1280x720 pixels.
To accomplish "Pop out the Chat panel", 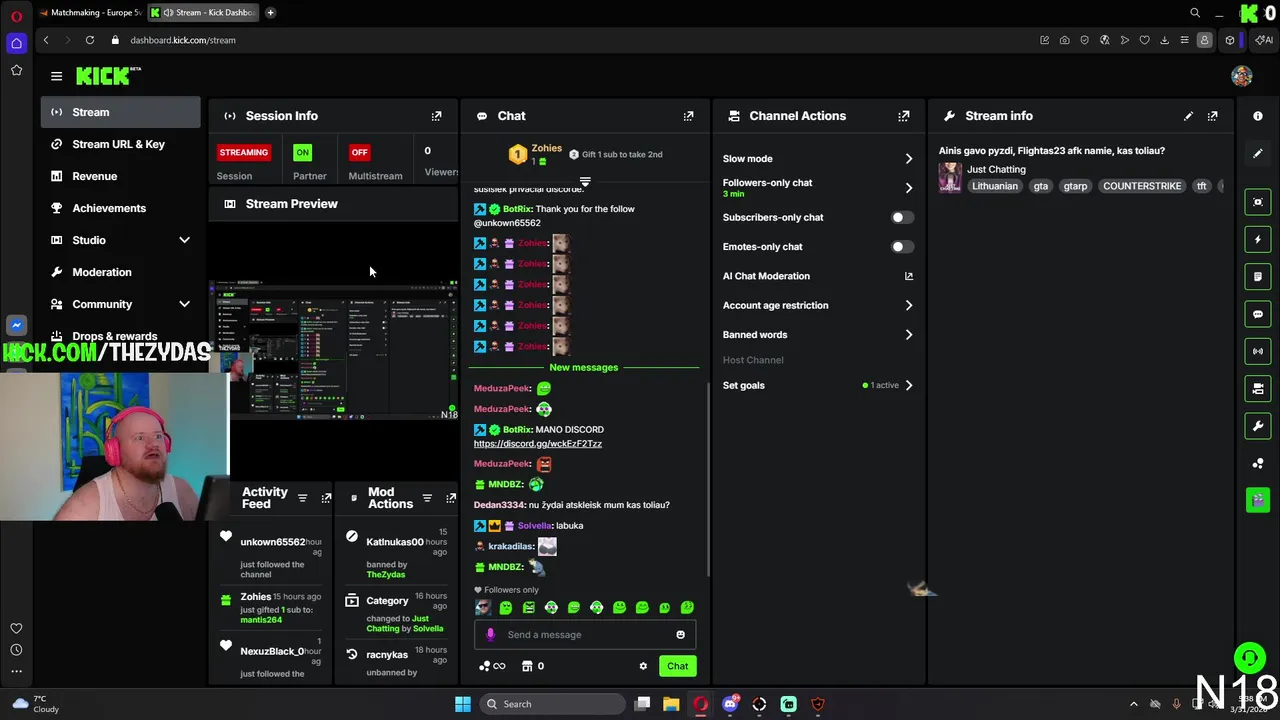I will tap(688, 116).
